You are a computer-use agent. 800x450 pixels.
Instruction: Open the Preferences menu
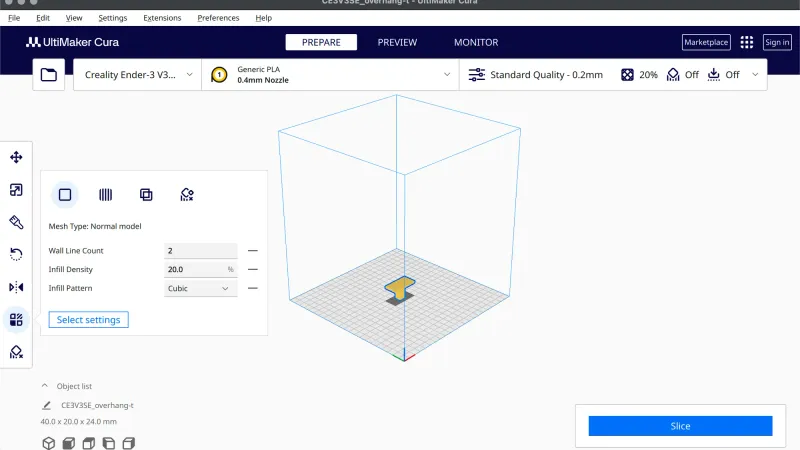pos(218,18)
